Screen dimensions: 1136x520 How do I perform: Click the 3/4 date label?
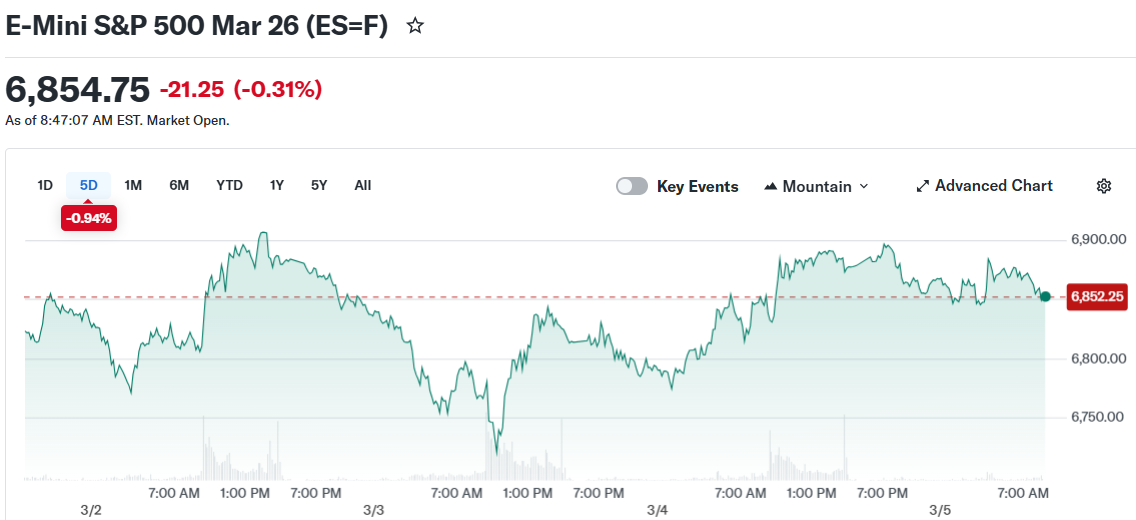[x=657, y=511]
